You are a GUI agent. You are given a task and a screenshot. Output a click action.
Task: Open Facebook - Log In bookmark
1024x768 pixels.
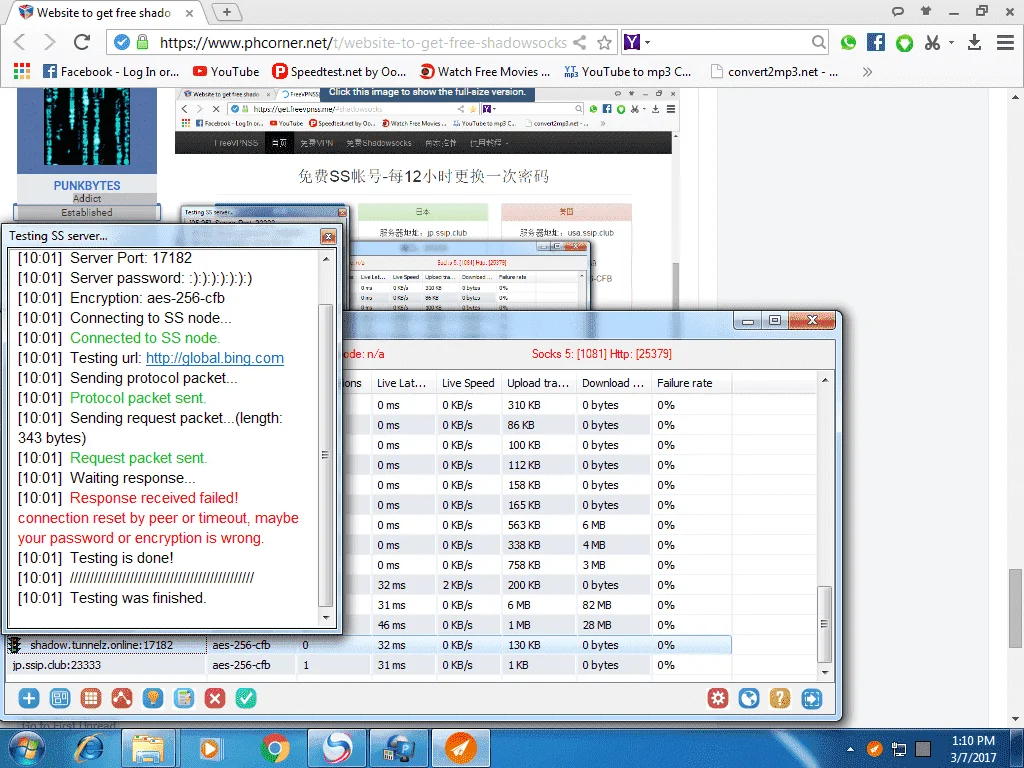point(111,72)
